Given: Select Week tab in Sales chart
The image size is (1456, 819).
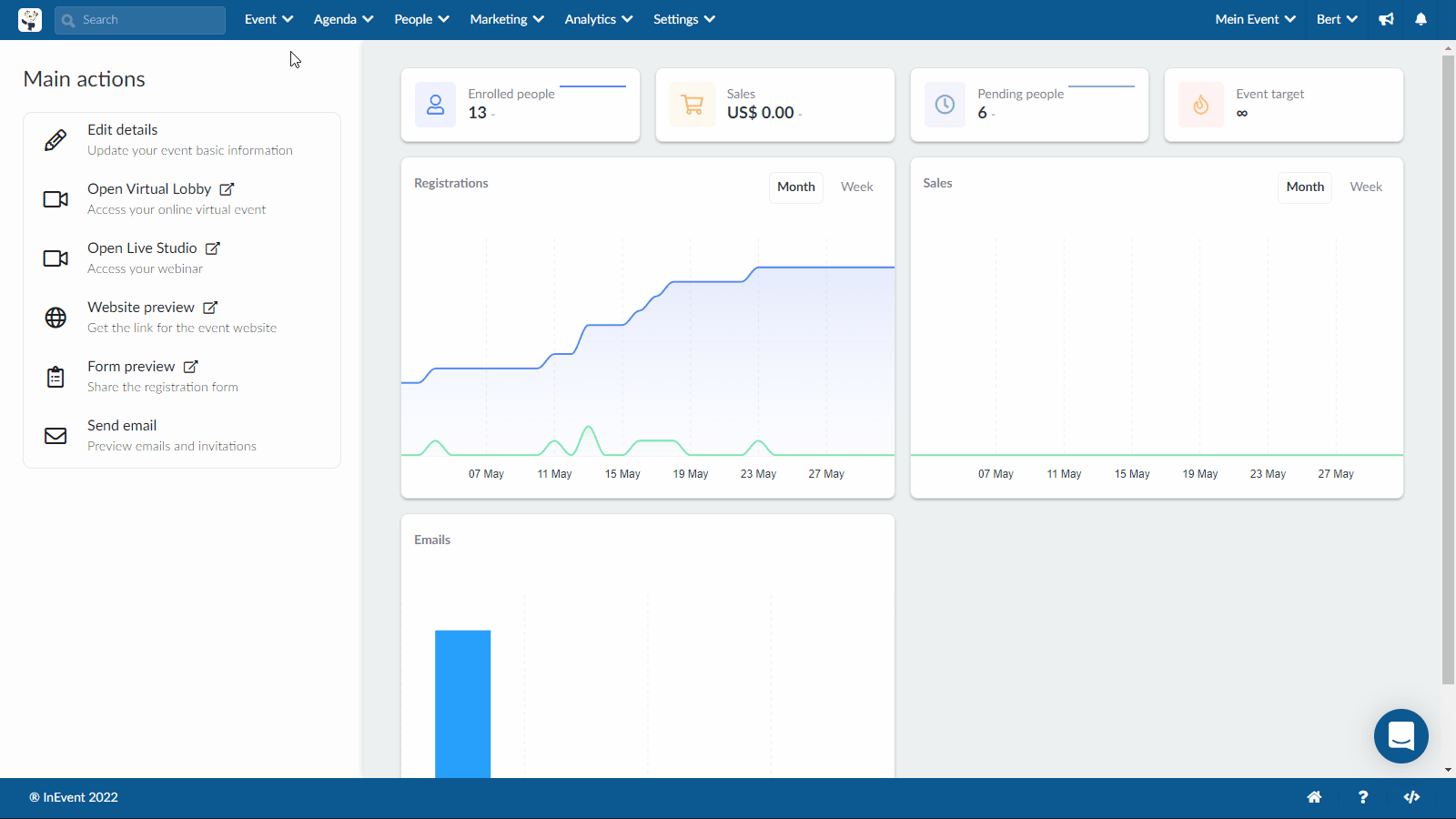Looking at the screenshot, I should coord(1366,187).
